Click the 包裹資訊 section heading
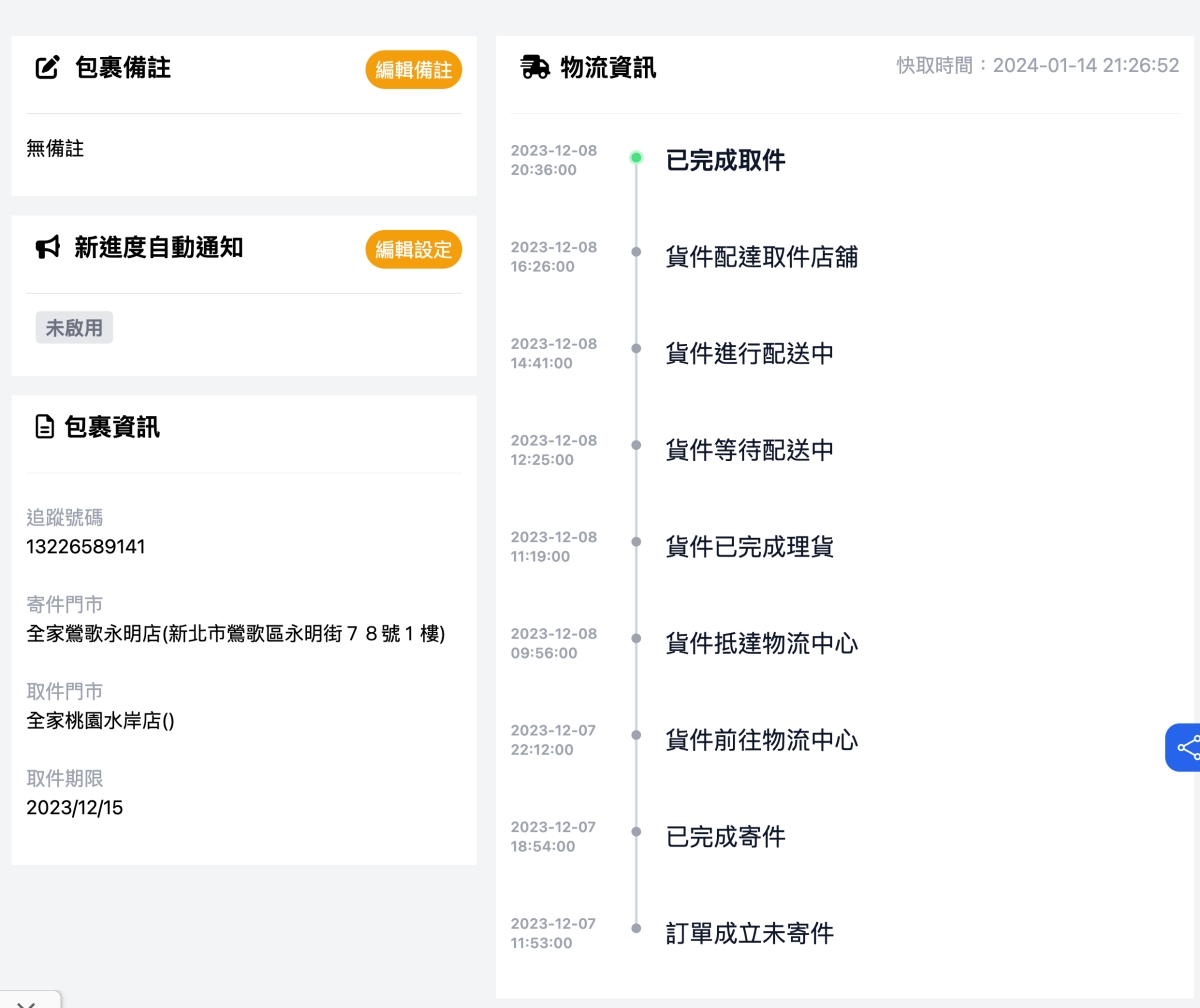Viewport: 1200px width, 1008px height. pos(112,428)
